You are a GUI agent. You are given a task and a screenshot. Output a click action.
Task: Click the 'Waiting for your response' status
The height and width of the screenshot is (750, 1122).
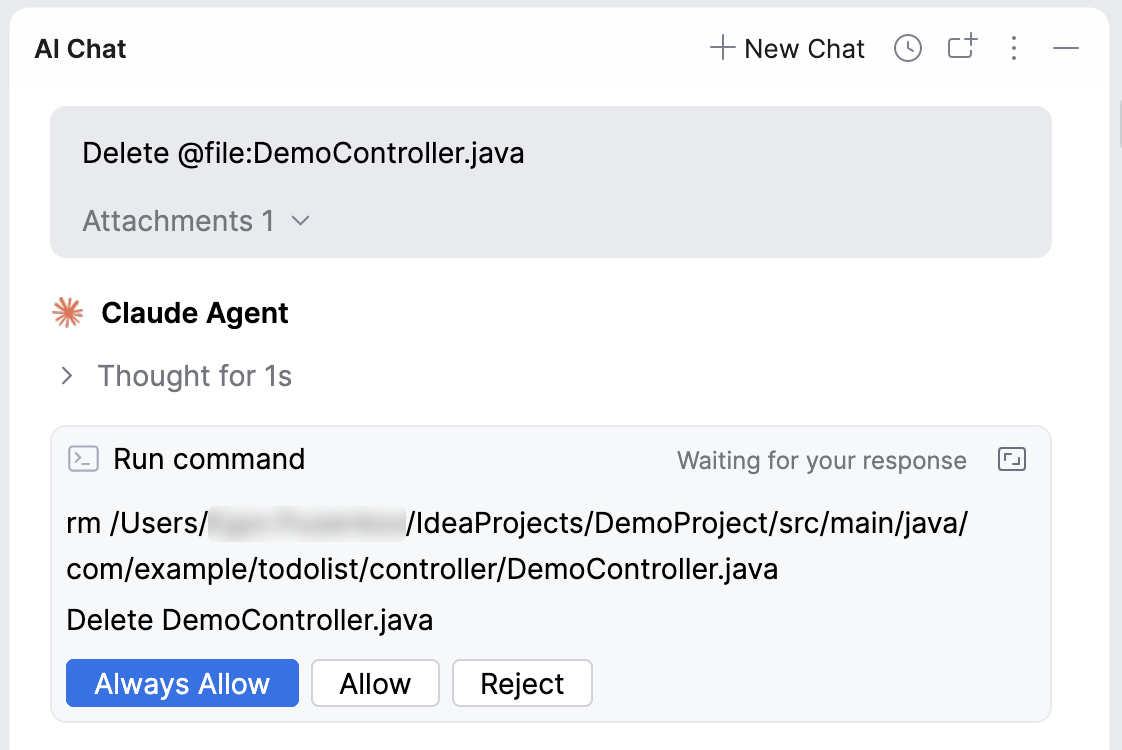click(821, 461)
